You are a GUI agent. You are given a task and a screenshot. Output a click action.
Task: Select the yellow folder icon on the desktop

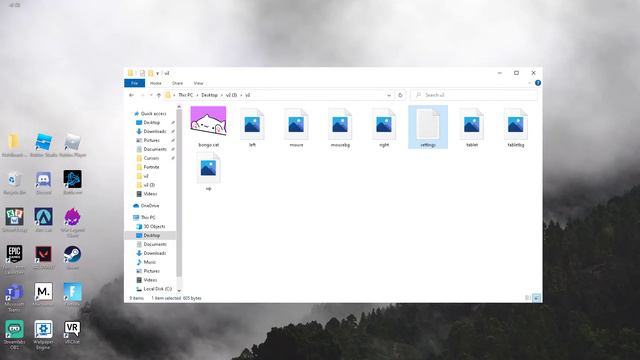click(14, 145)
